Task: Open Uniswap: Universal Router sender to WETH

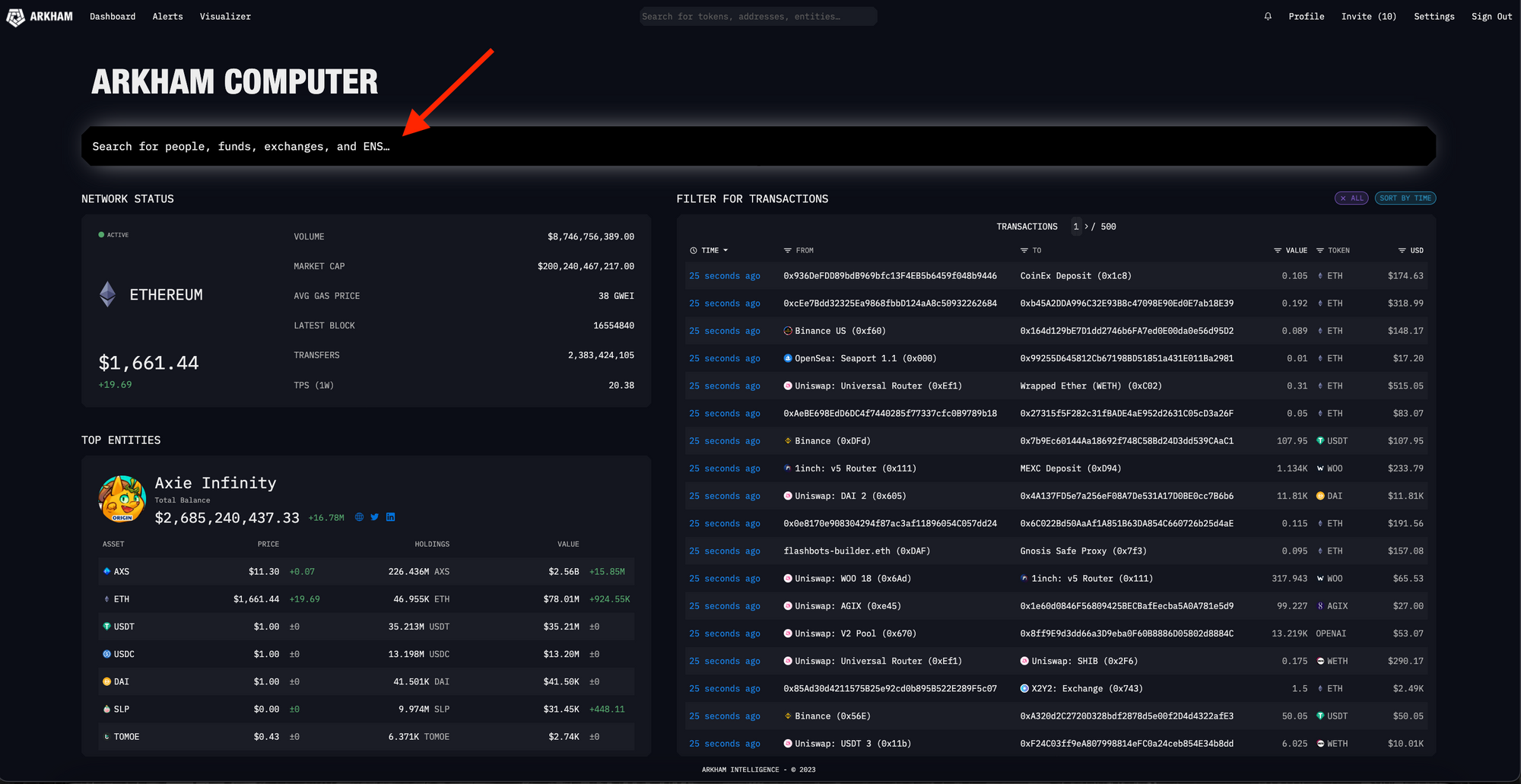Action: [878, 386]
